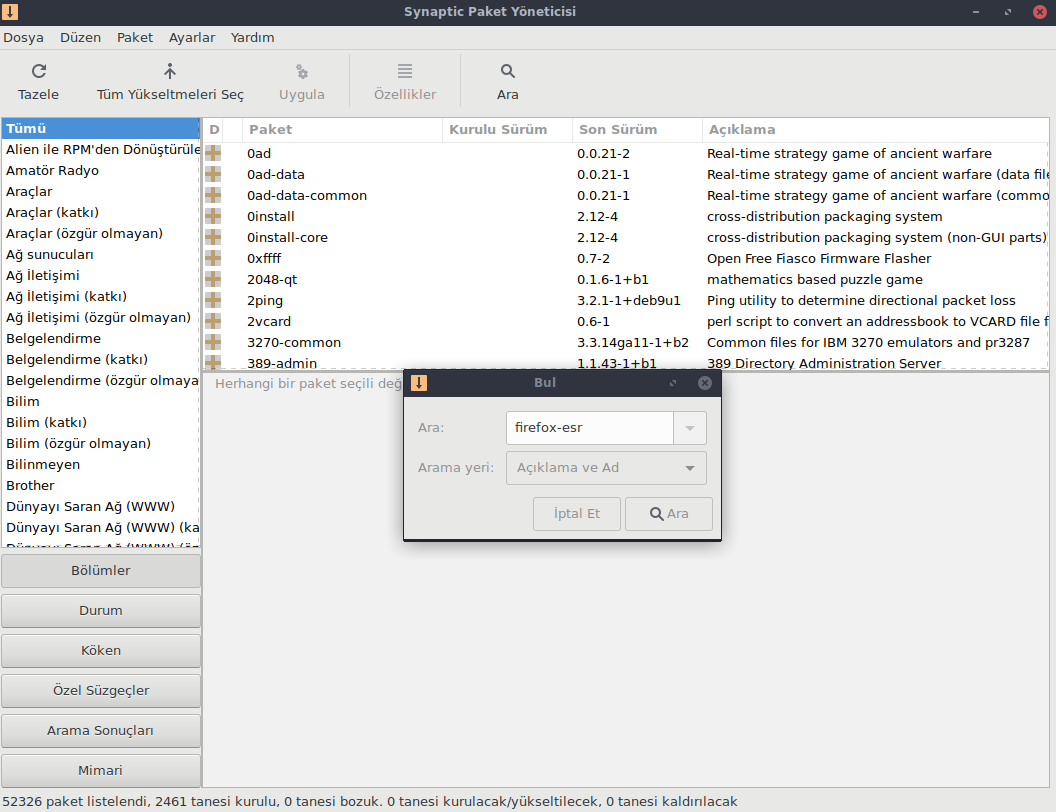Image resolution: width=1056 pixels, height=812 pixels.
Task: Click the Ara button in Bul dialog
Action: [669, 514]
